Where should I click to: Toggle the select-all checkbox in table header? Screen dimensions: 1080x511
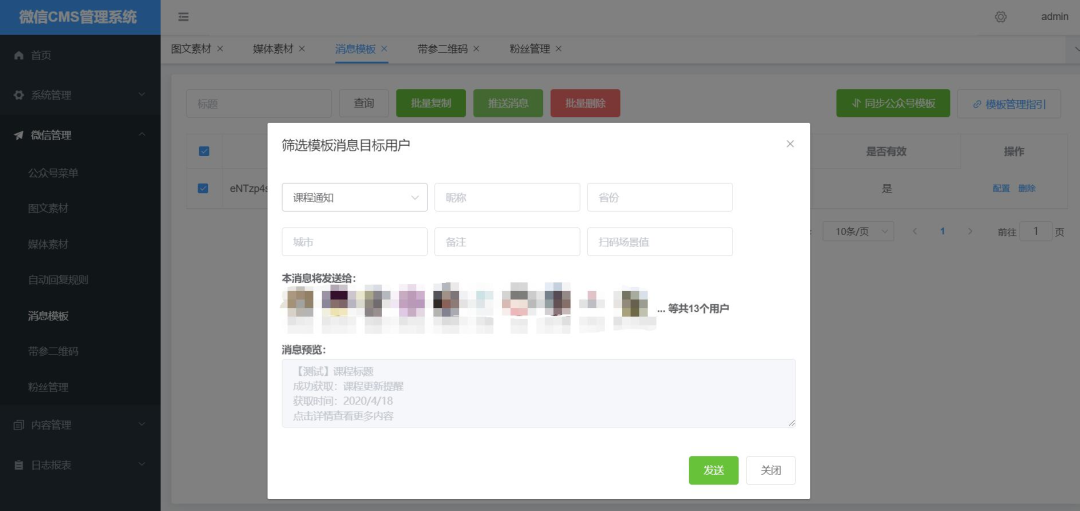tap(204, 151)
